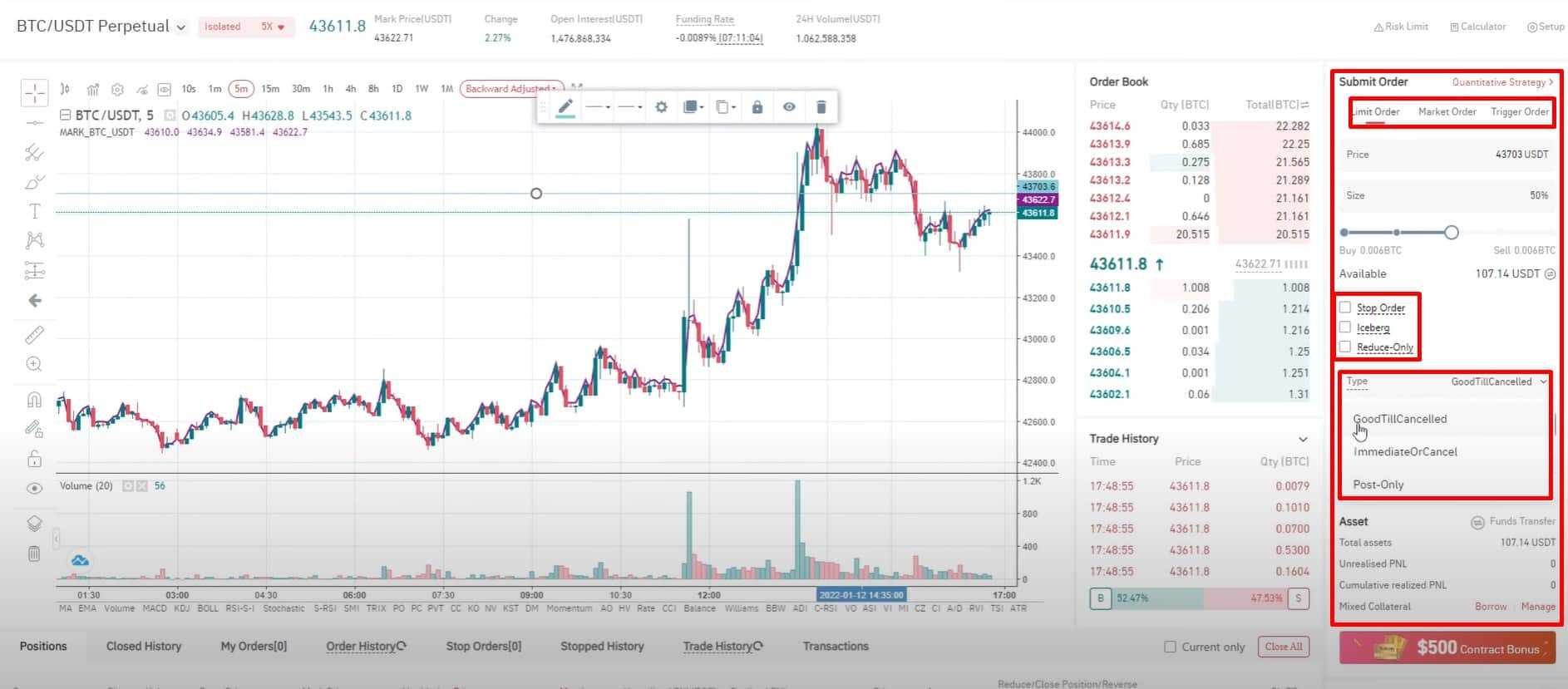
Task: Choose Post-Only from the Type list
Action: point(1378,485)
